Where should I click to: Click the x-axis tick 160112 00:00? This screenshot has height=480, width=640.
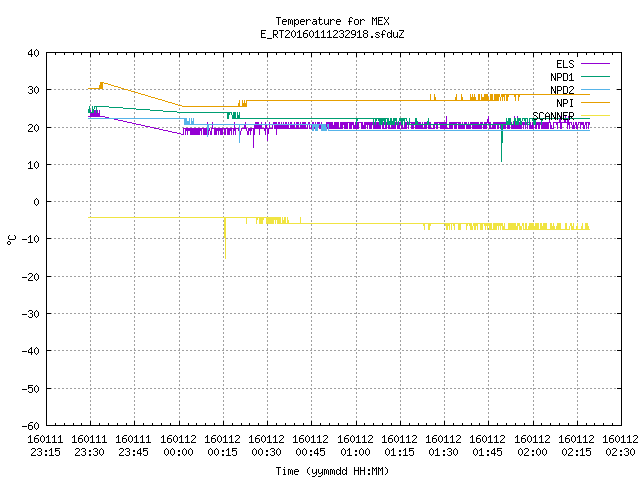pyautogui.click(x=178, y=446)
